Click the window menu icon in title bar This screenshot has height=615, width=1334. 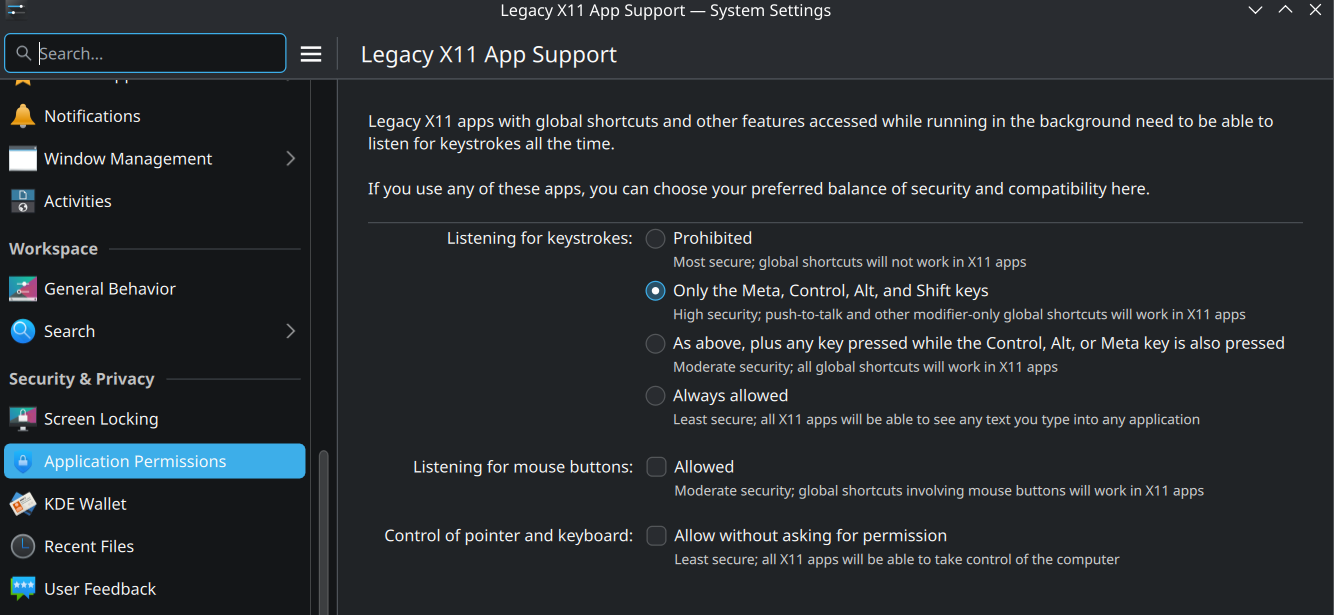15,10
